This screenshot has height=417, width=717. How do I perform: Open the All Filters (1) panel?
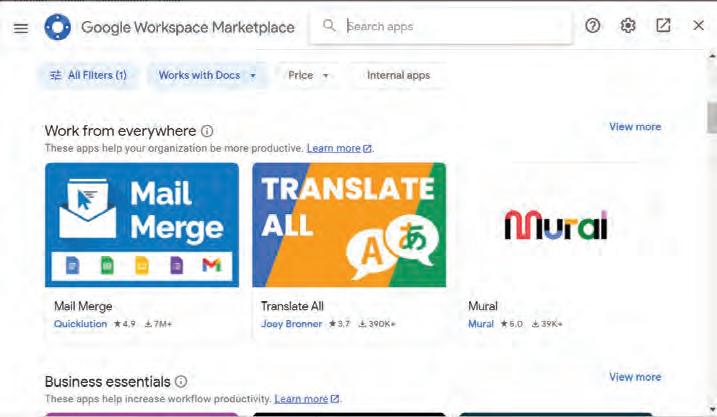click(88, 75)
